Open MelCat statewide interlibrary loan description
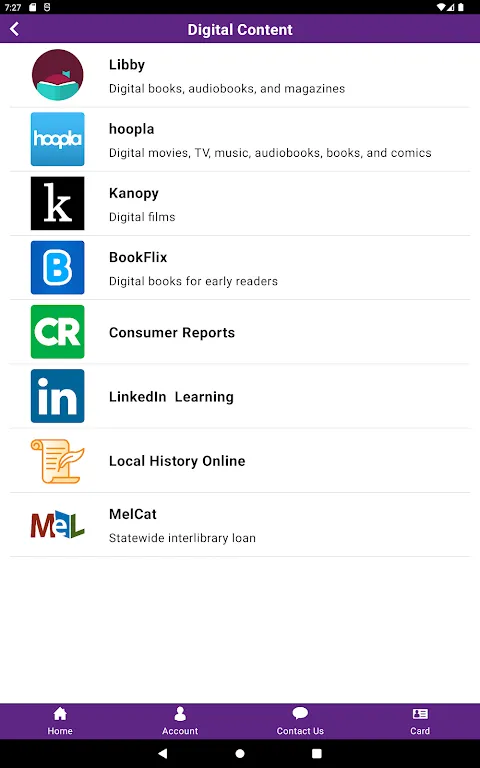This screenshot has height=768, width=480. 182,538
